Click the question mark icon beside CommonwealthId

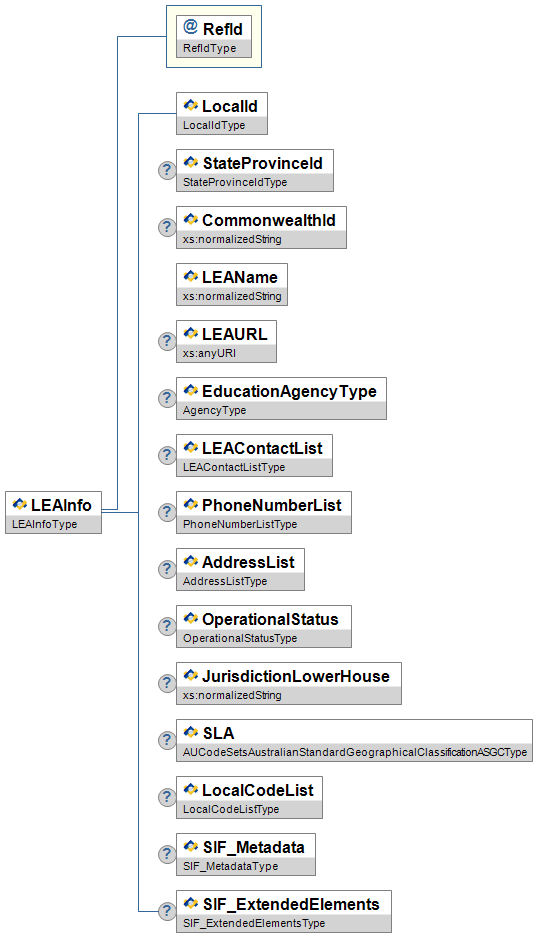coord(167,227)
